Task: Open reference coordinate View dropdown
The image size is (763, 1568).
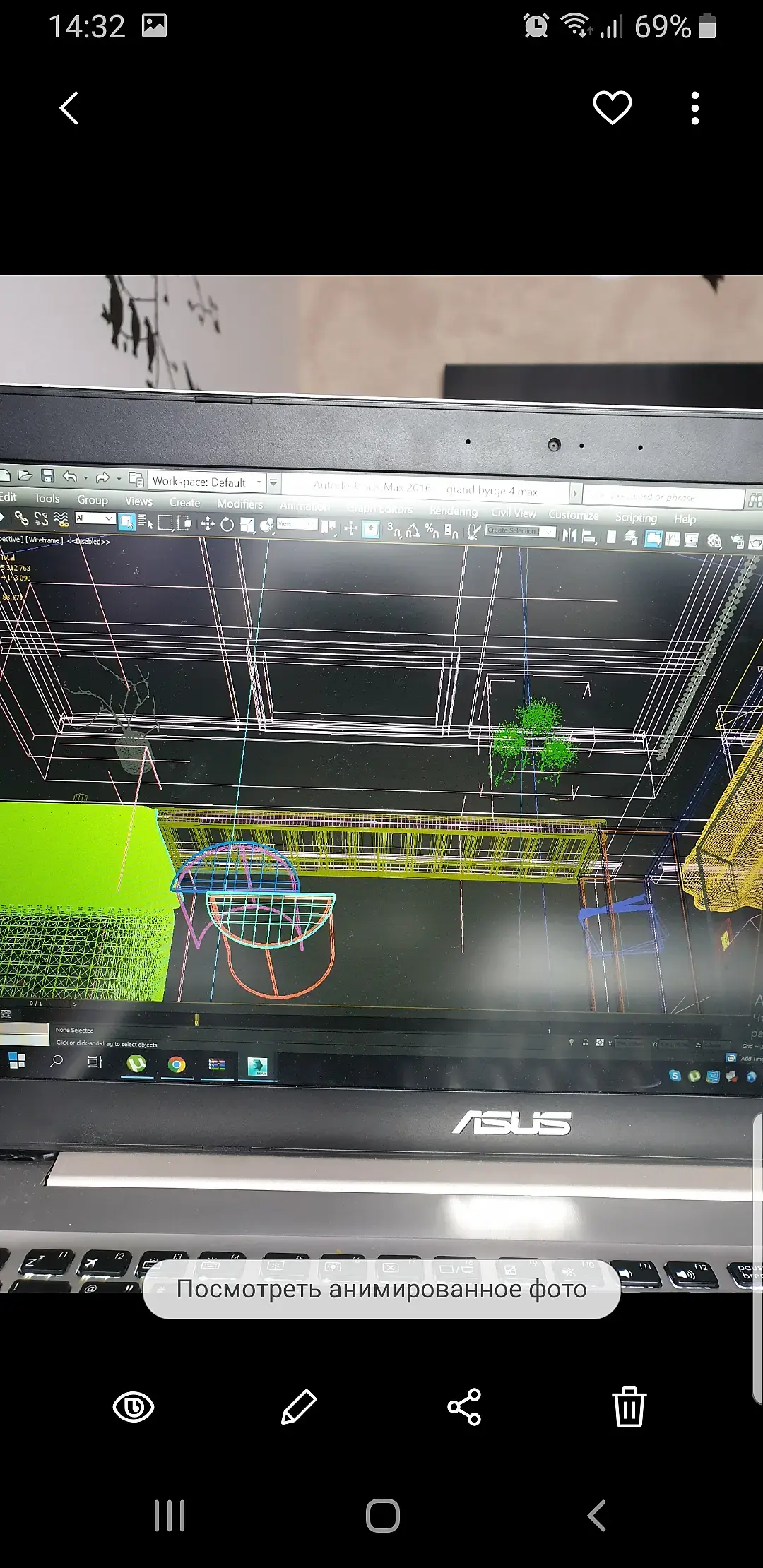Action: pos(297,524)
